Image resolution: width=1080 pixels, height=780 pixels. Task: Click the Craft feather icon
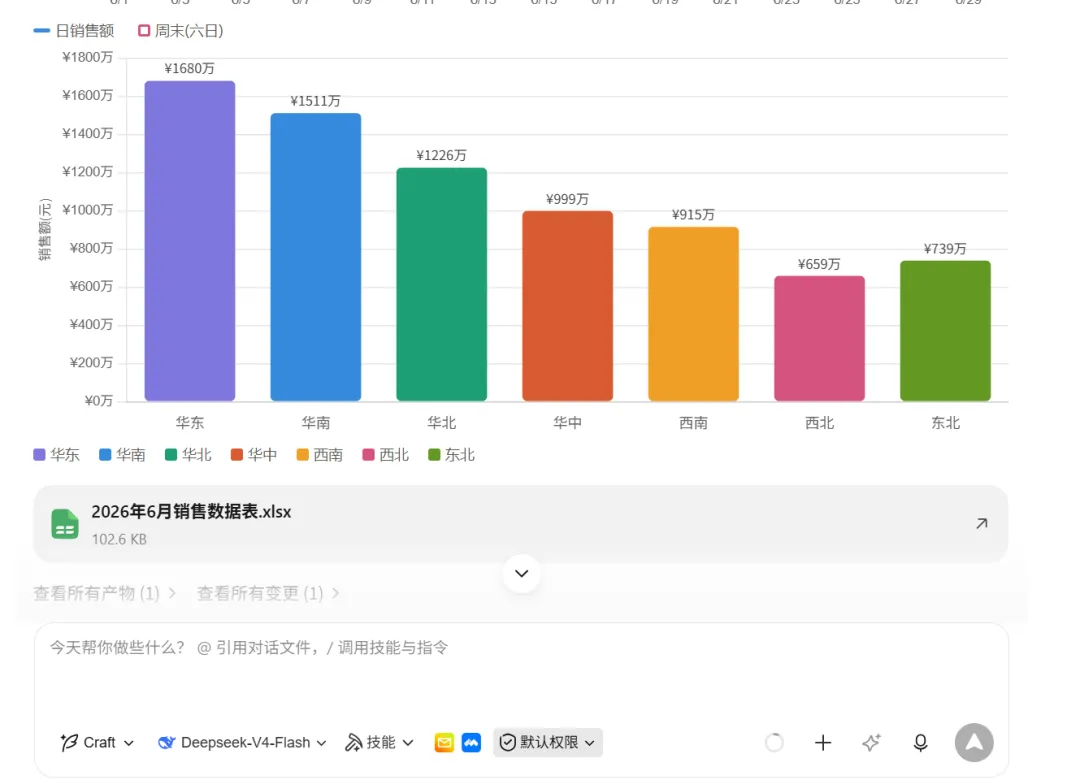point(69,742)
